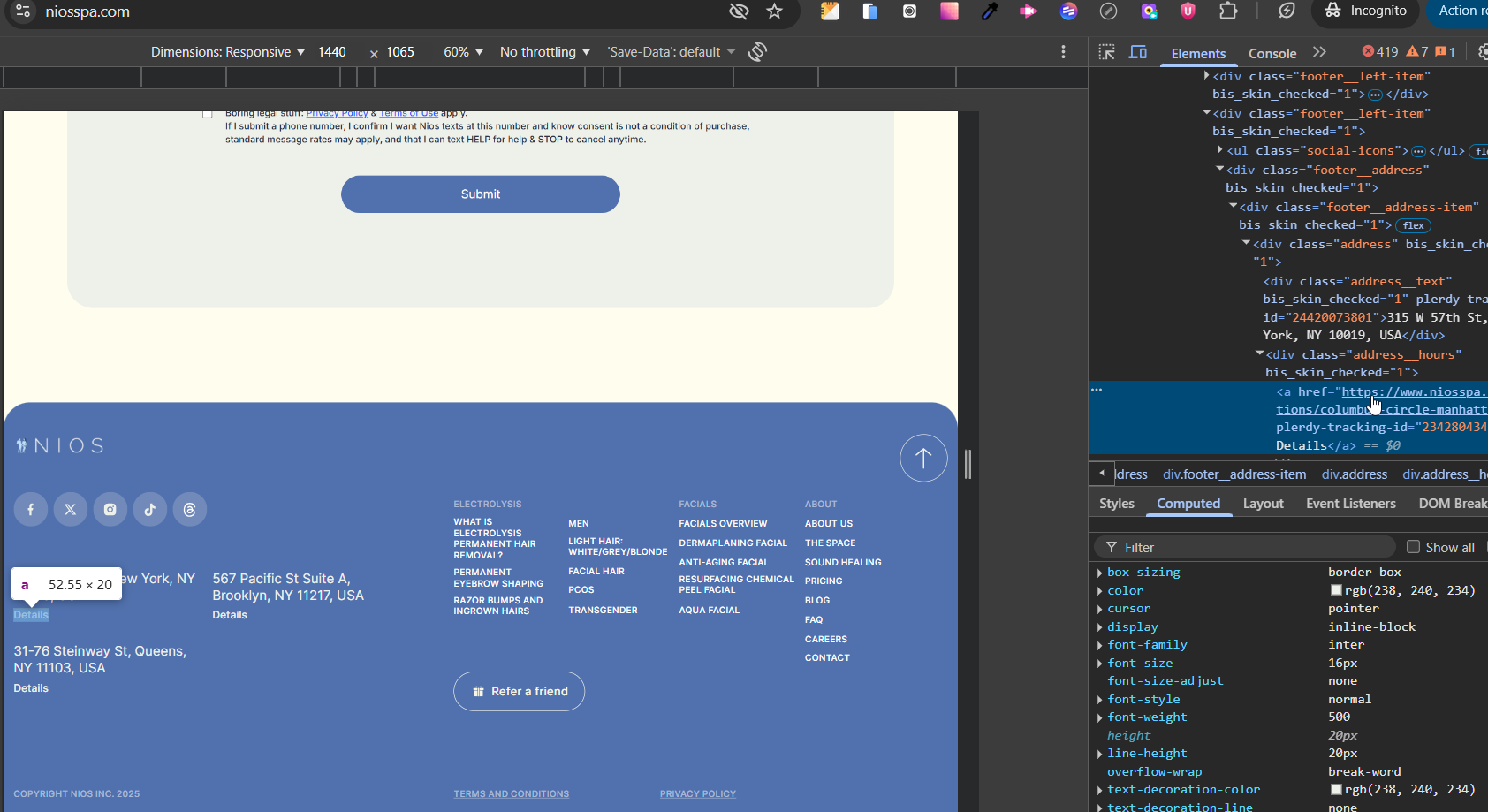Open the yellow notepad extension
Image resolution: width=1488 pixels, height=812 pixels.
click(830, 11)
